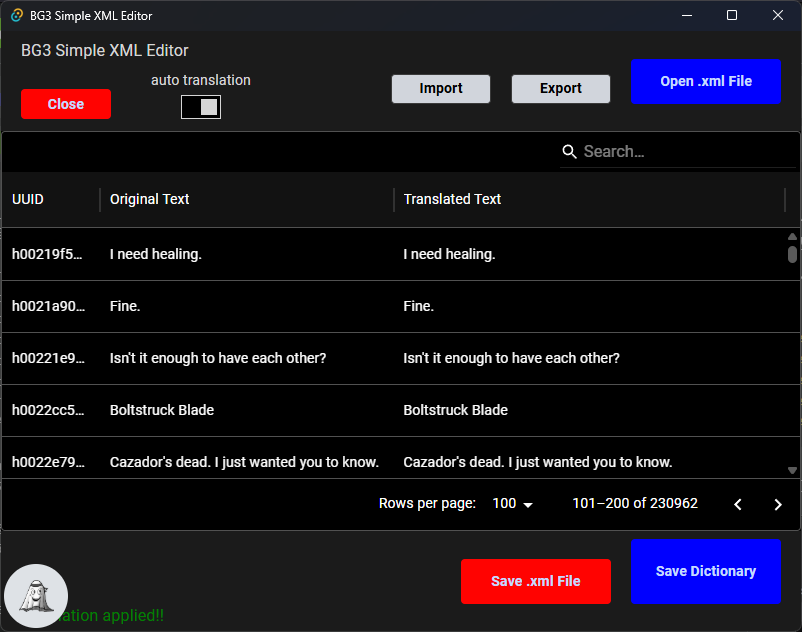This screenshot has height=632, width=802.
Task: Switch off the auto translation toggle
Action: tap(200, 106)
